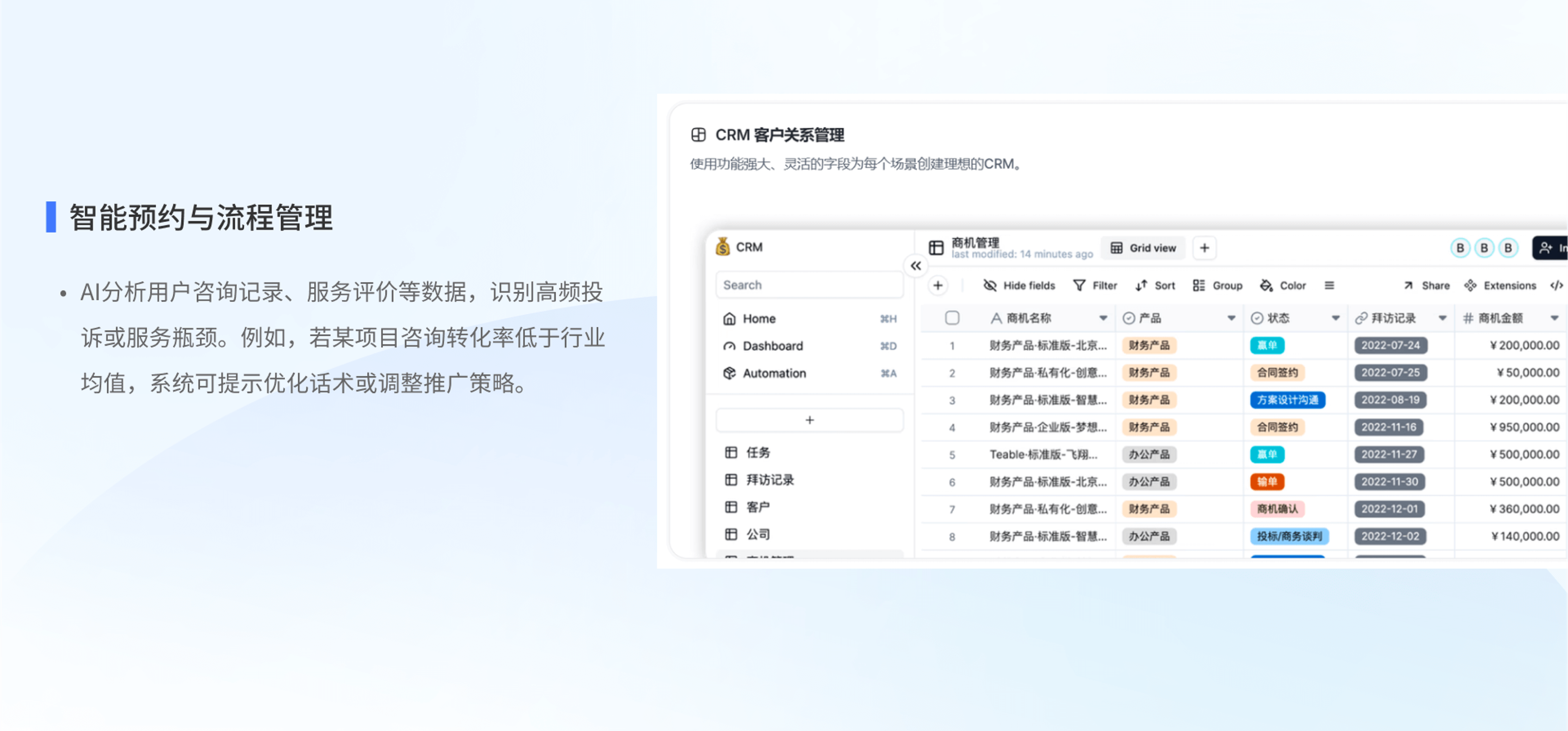Click the Search field in sidebar
Viewport: 1568px width, 731px height.
(809, 285)
